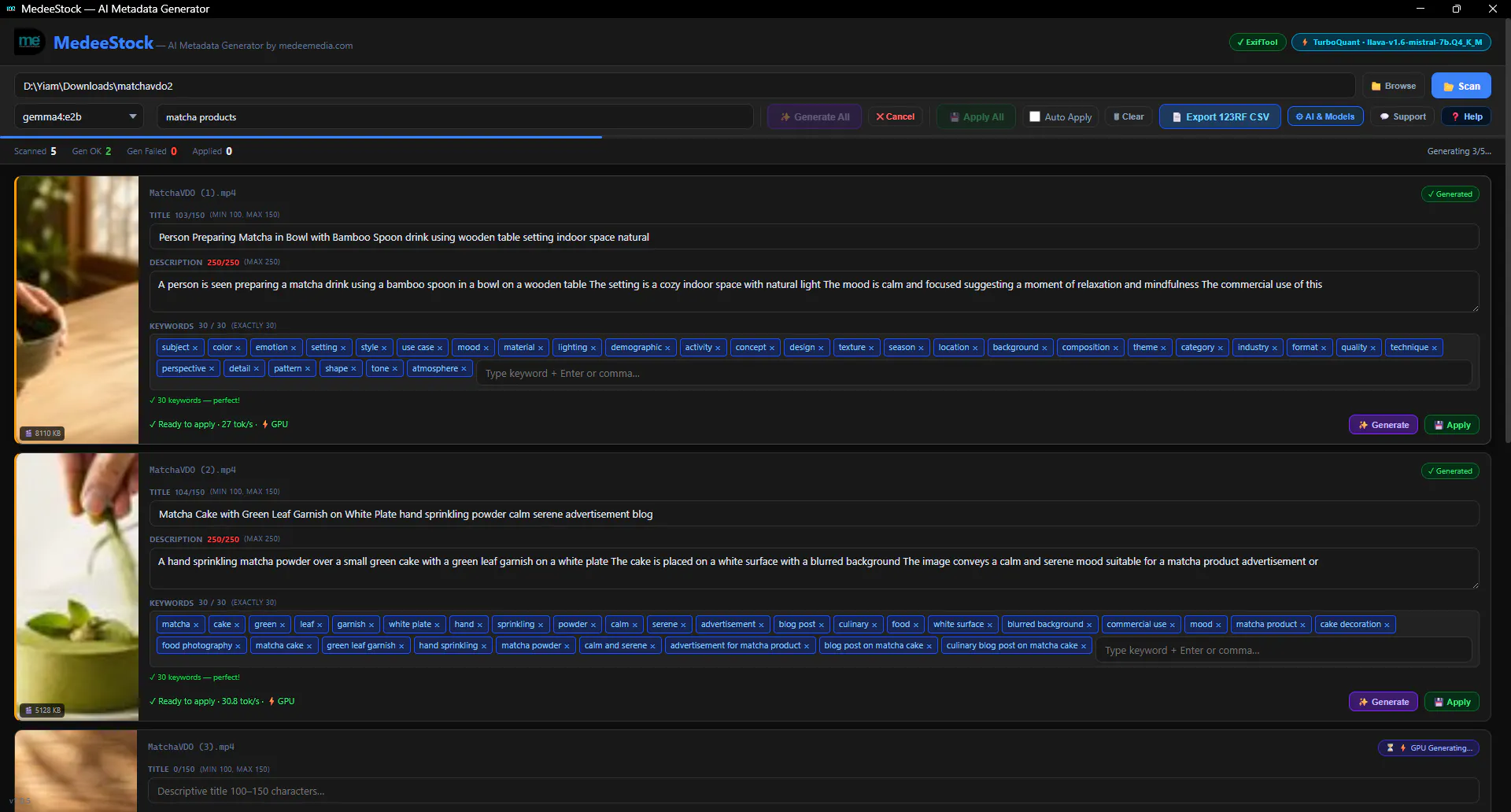1511x812 pixels.
Task: Enable the Auto Apply checkbox
Action: pos(1035,116)
